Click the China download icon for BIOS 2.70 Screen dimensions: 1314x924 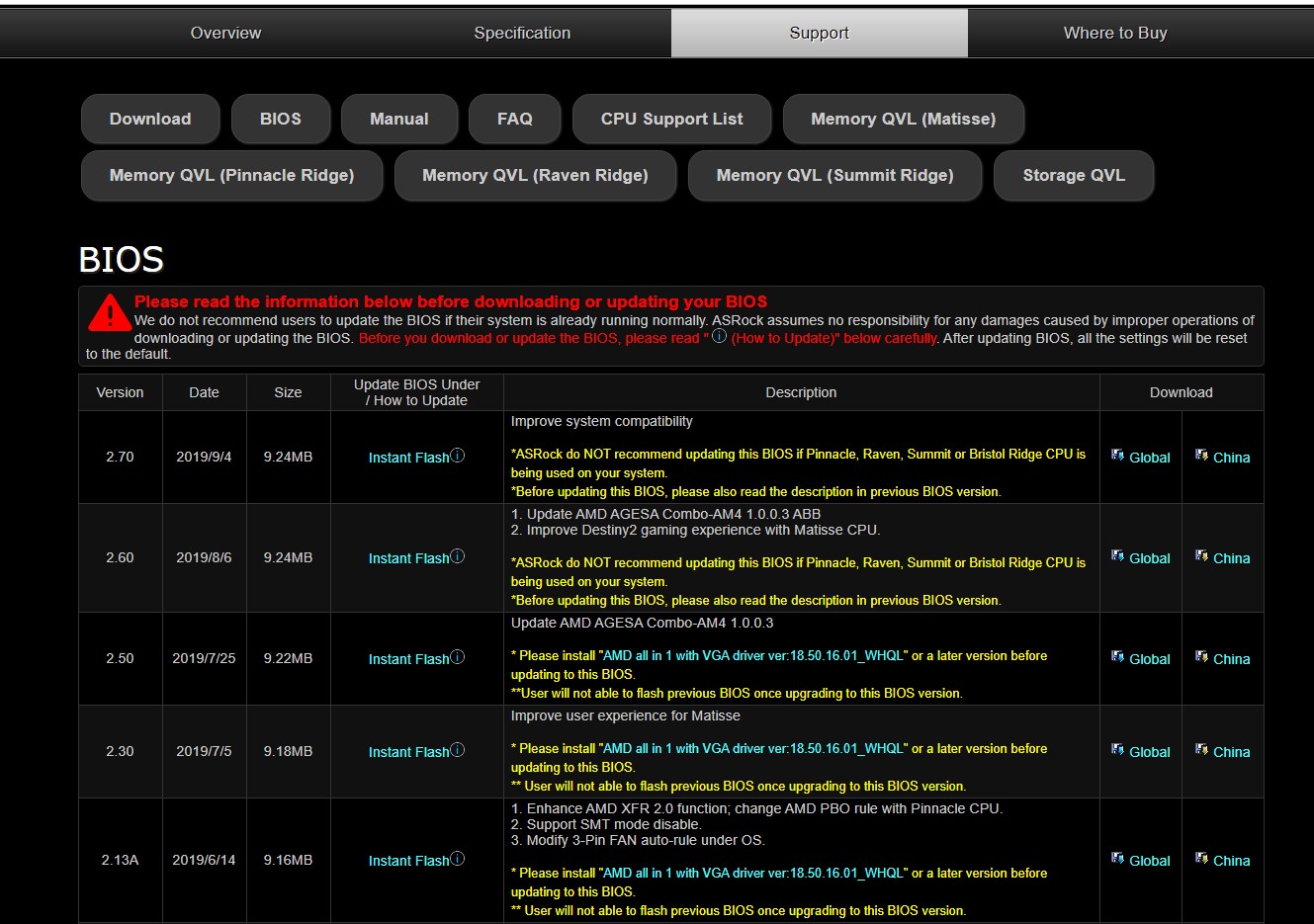(x=1201, y=456)
